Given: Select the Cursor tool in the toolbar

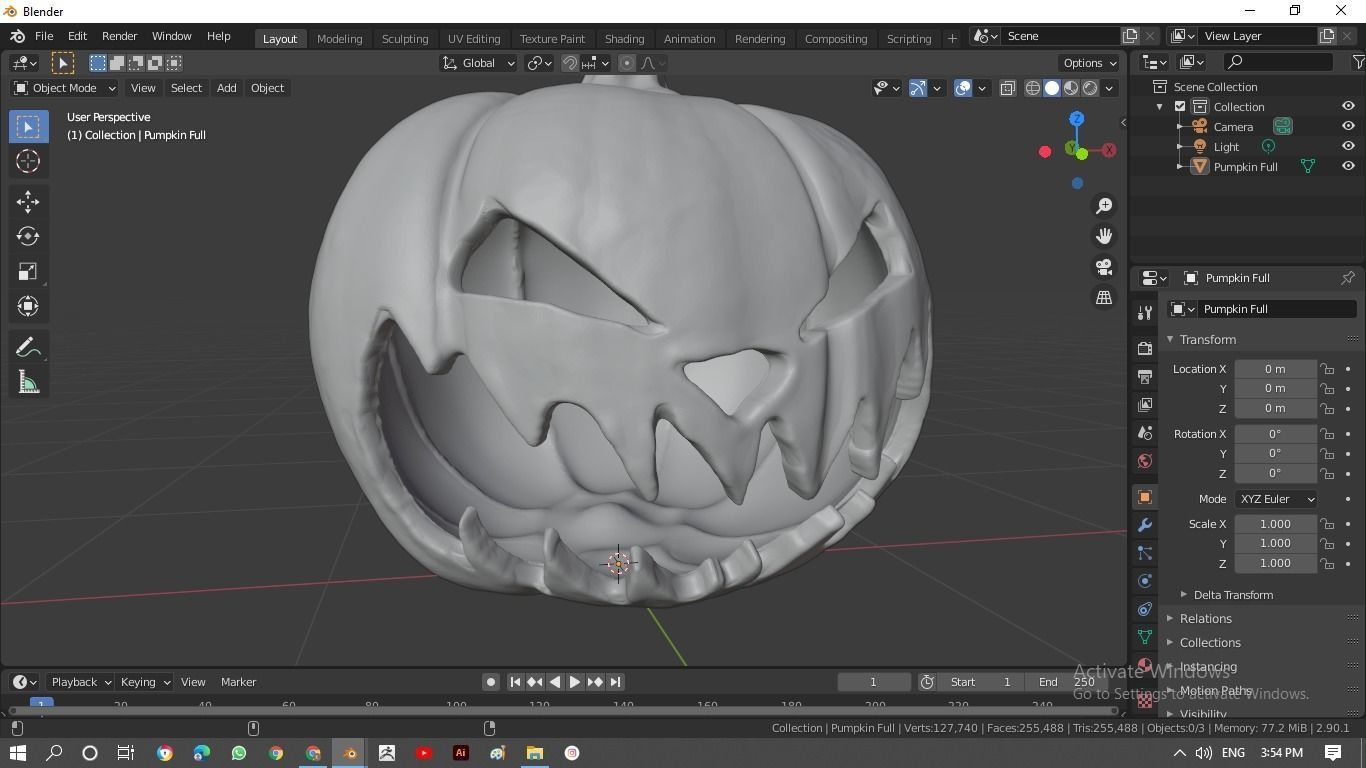Looking at the screenshot, I should (27, 161).
